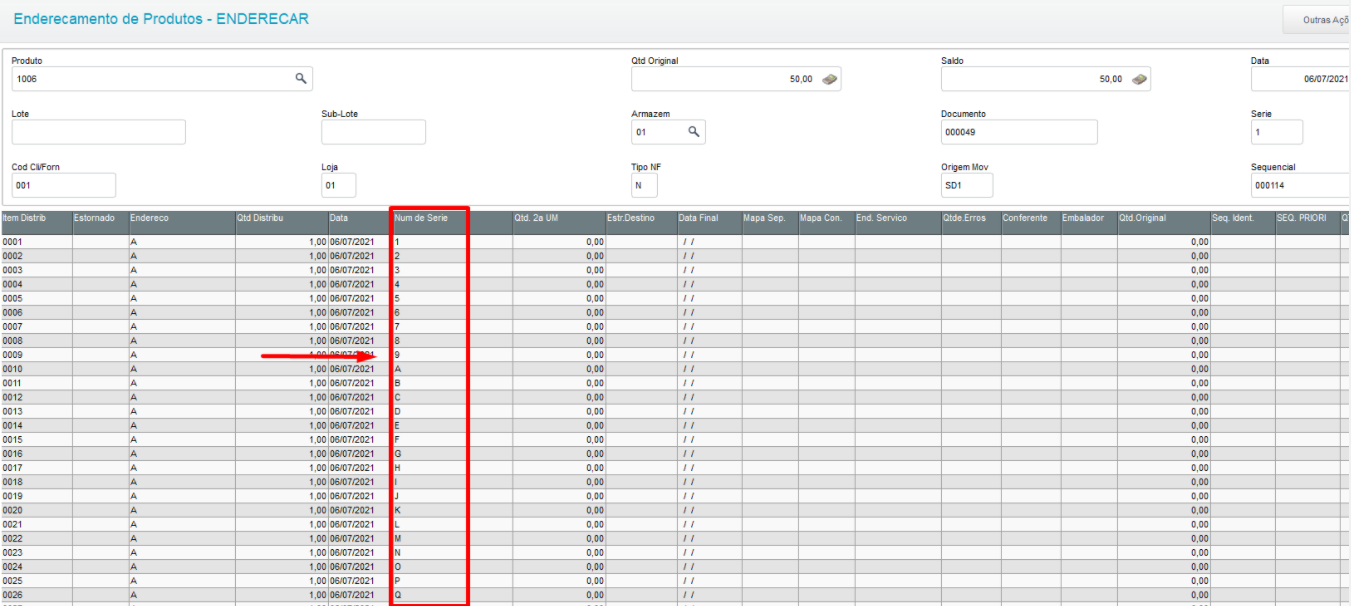Focus the Data field showing 06/07/2021
Image resolution: width=1351 pixels, height=606 pixels.
click(1300, 78)
